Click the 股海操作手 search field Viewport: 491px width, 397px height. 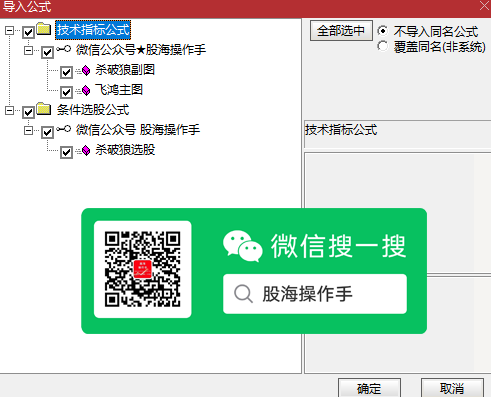pyautogui.click(x=315, y=294)
